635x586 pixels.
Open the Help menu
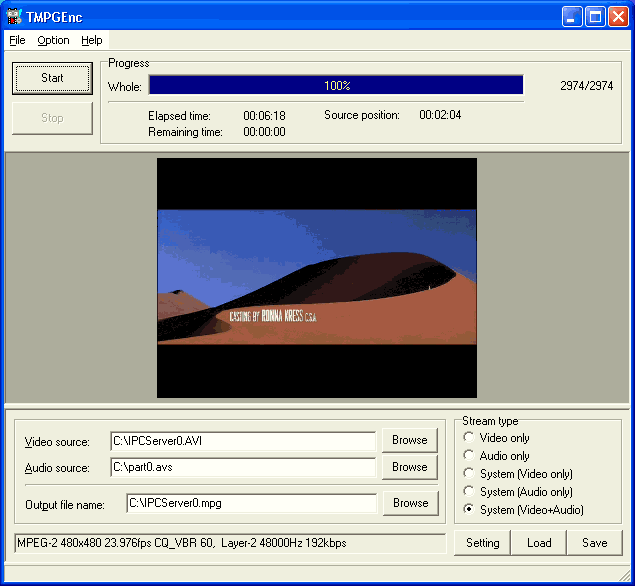point(92,40)
